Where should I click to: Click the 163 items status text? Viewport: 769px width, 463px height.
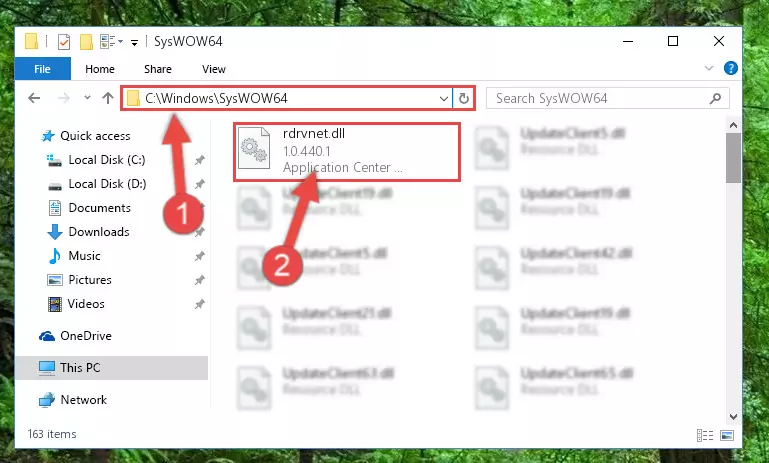point(52,435)
